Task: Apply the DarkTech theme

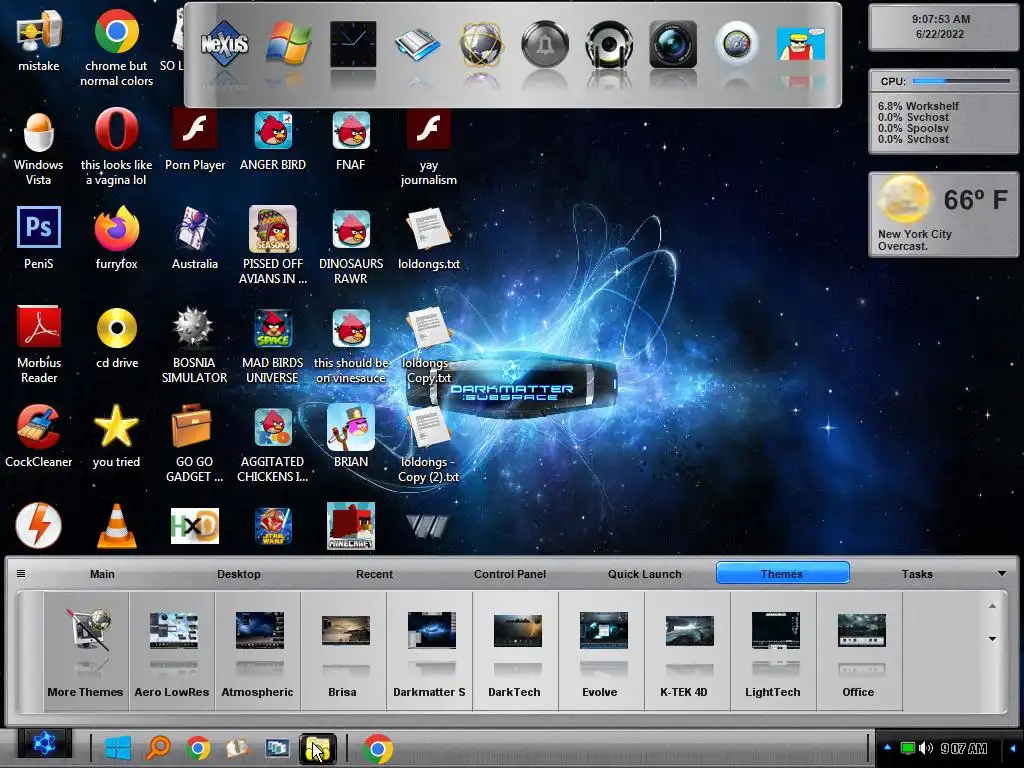Action: click(x=516, y=651)
